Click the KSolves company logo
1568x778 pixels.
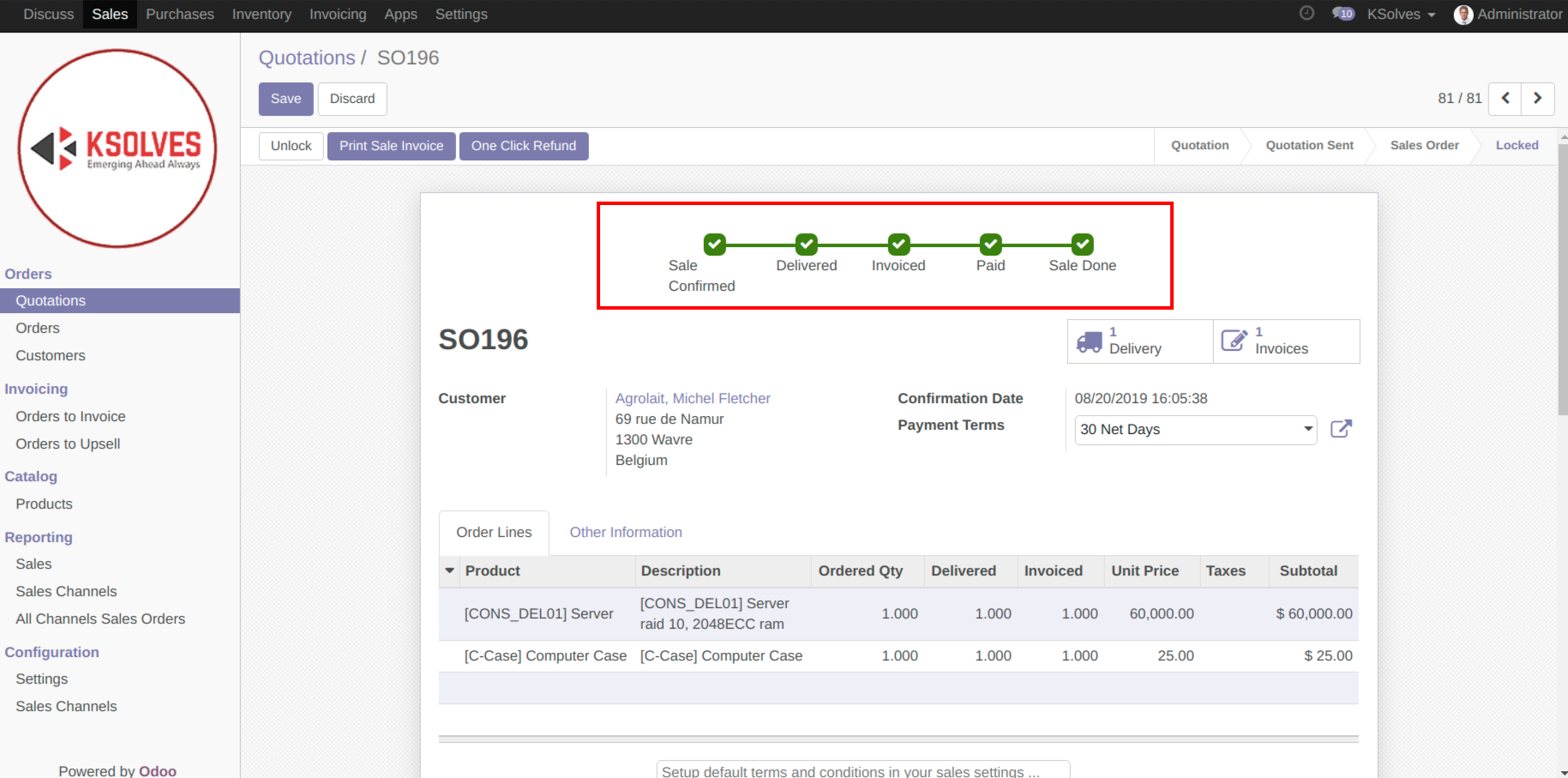(x=117, y=148)
